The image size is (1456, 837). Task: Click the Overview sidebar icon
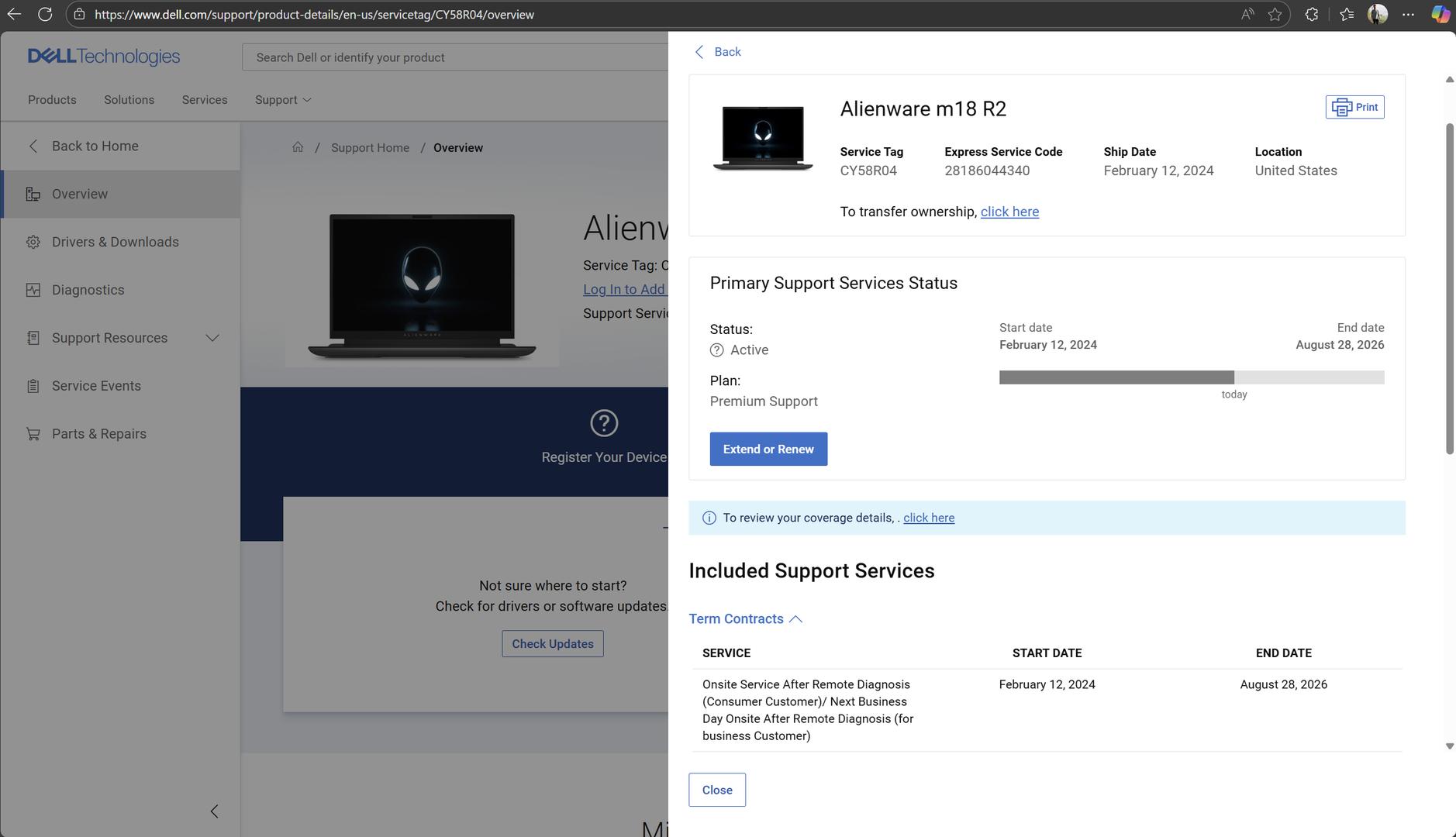tap(33, 194)
